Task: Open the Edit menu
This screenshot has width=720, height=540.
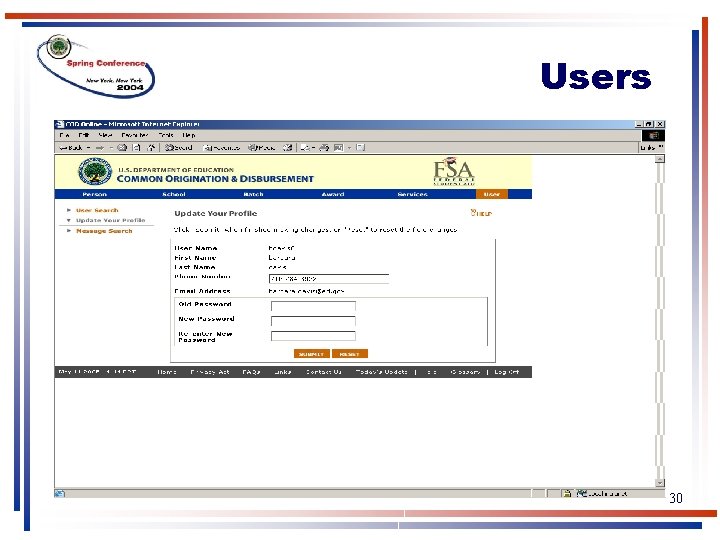Action: (x=84, y=135)
